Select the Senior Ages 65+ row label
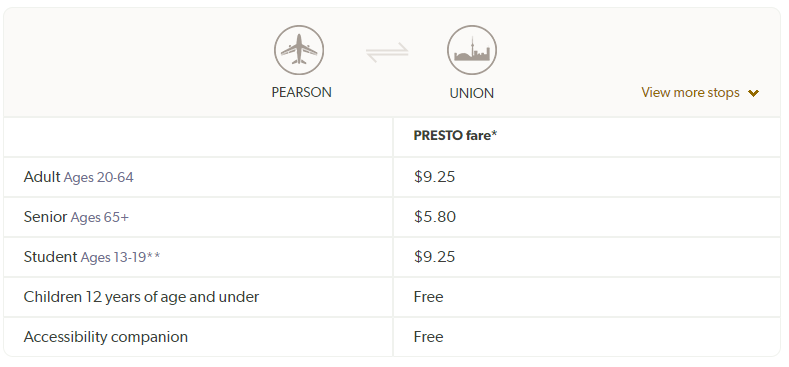 (76, 217)
